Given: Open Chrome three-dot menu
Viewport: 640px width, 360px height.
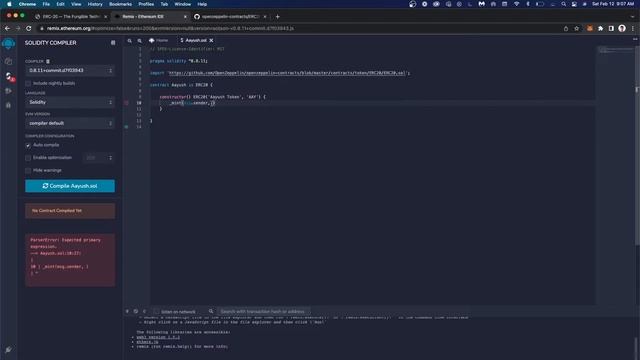Looking at the screenshot, I should (633, 28).
